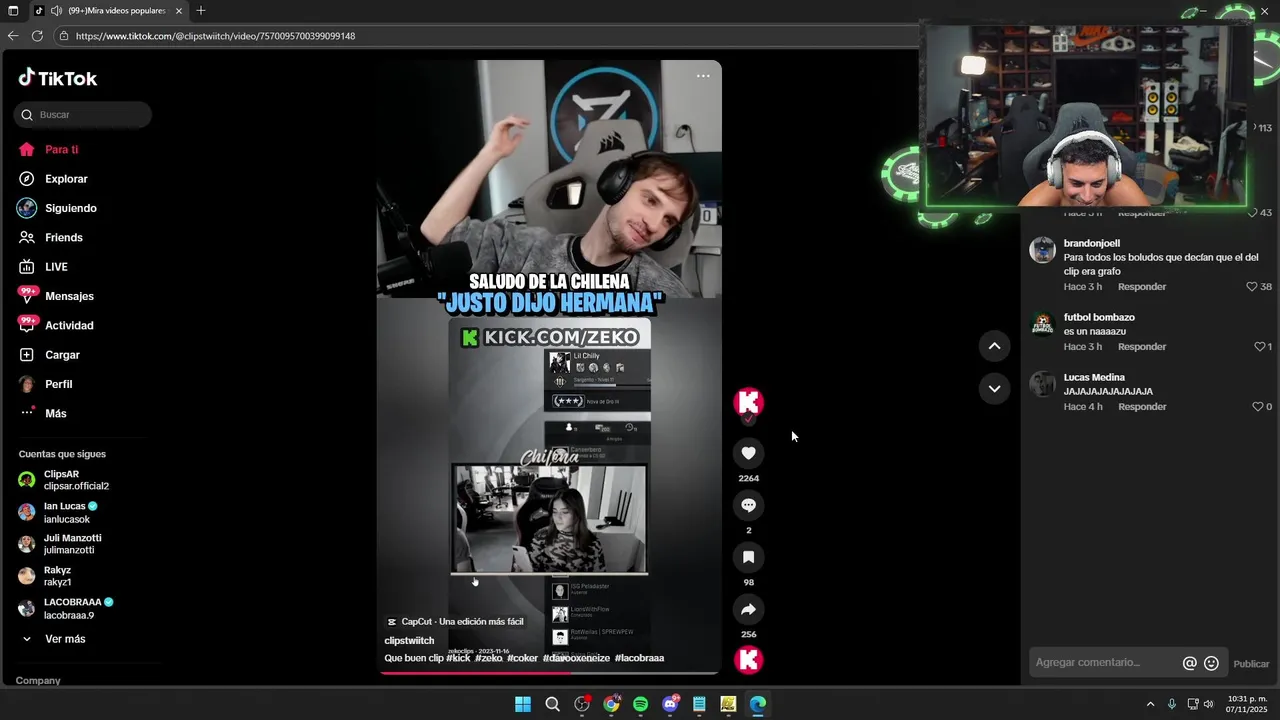Go to next video arrow

pyautogui.click(x=994, y=388)
